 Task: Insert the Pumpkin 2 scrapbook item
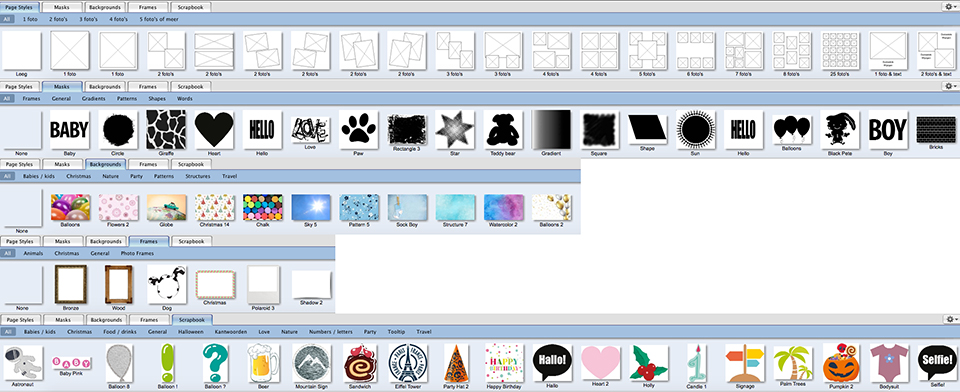click(841, 363)
